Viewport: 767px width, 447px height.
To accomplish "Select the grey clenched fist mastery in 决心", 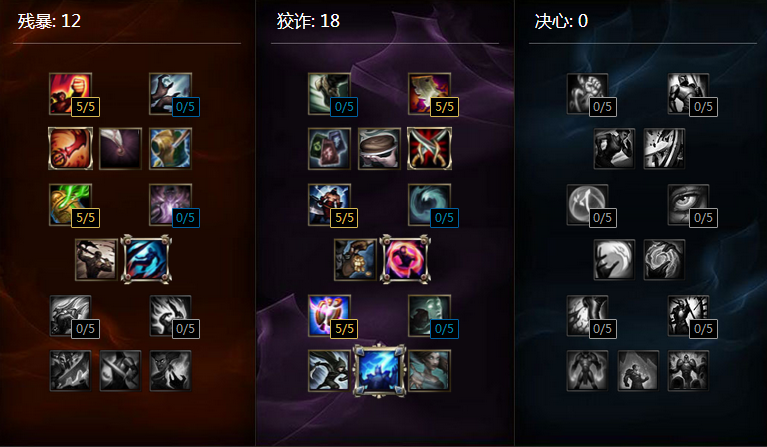I will pyautogui.click(x=587, y=94).
